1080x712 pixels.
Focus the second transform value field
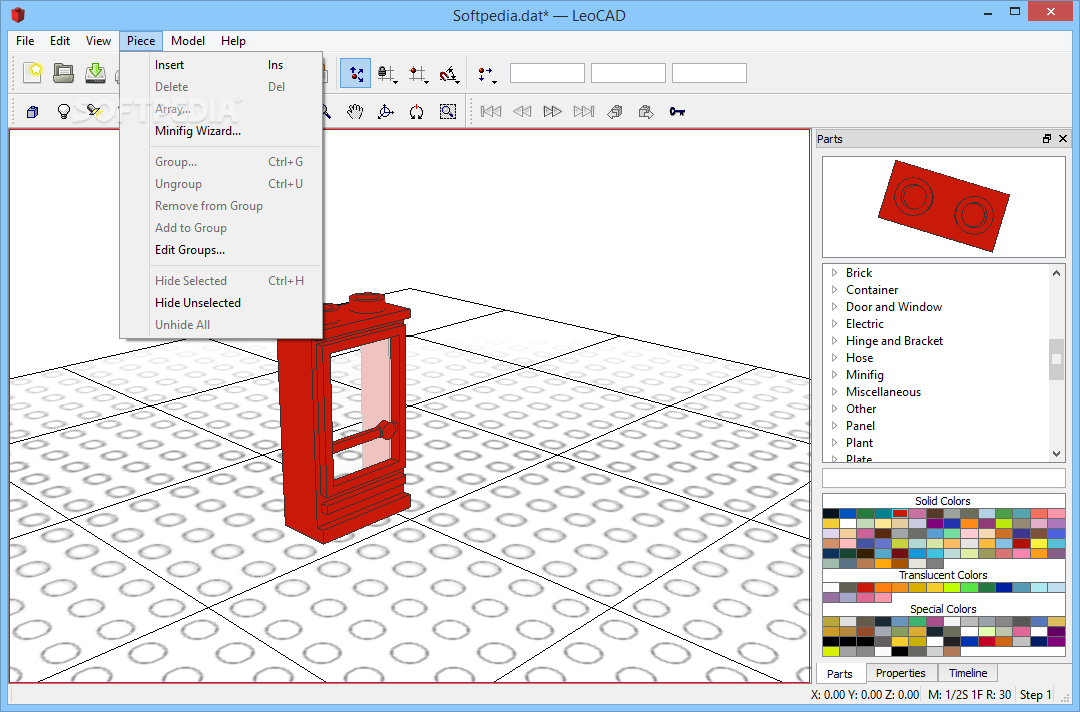628,73
